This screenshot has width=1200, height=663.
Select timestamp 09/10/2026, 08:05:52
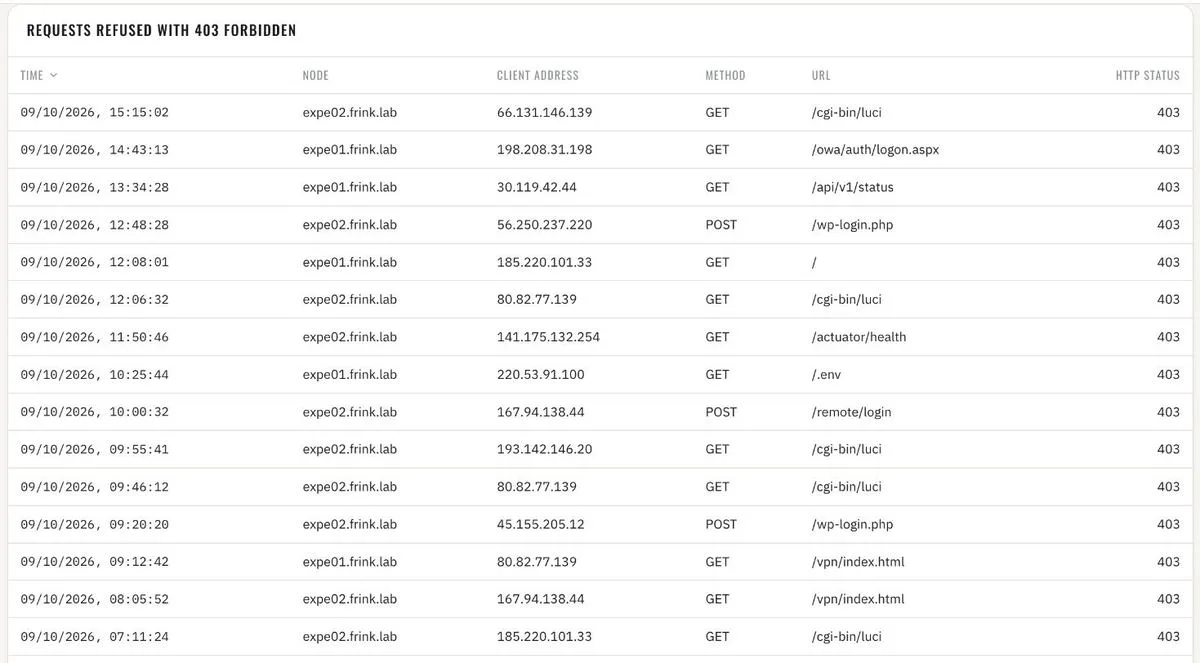point(95,599)
